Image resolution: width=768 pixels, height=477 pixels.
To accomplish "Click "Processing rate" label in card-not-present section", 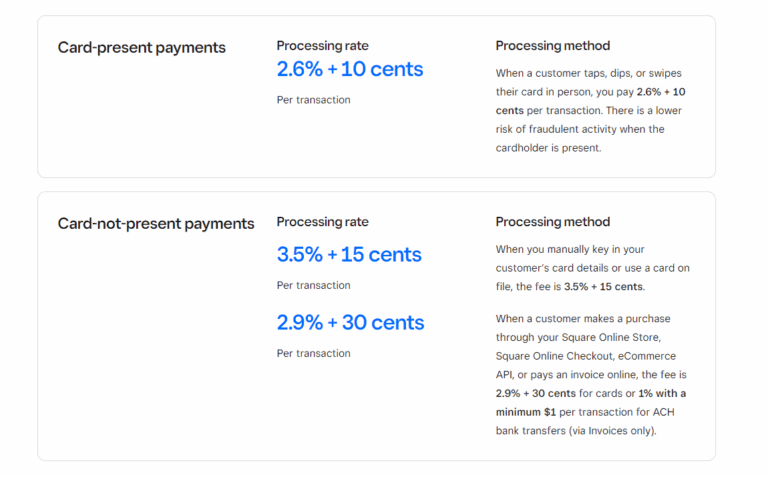I will [322, 222].
